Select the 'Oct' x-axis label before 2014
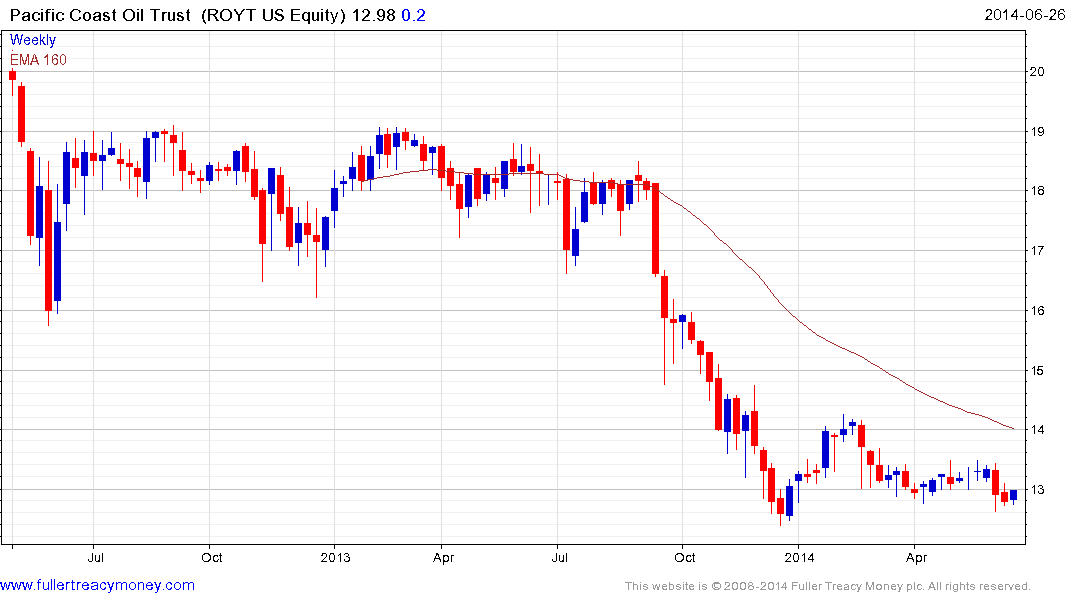Viewport: 1075px width, 600px height. click(x=685, y=557)
